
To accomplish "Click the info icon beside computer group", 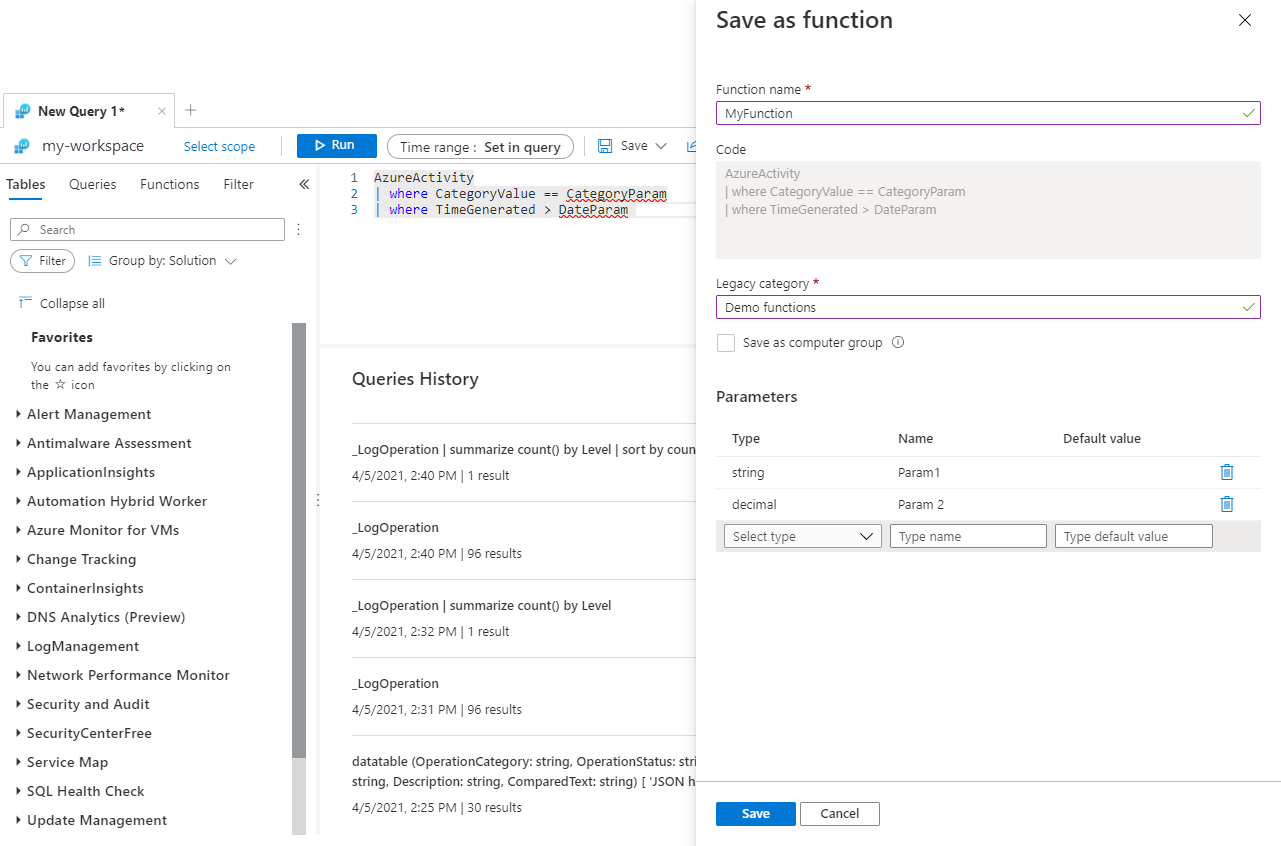I will tap(898, 342).
